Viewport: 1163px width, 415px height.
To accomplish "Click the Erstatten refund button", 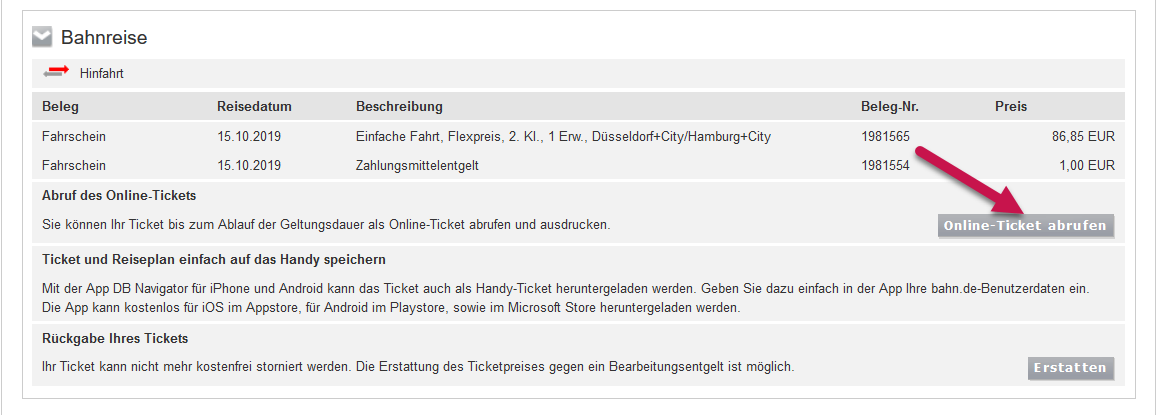I will pyautogui.click(x=1071, y=368).
